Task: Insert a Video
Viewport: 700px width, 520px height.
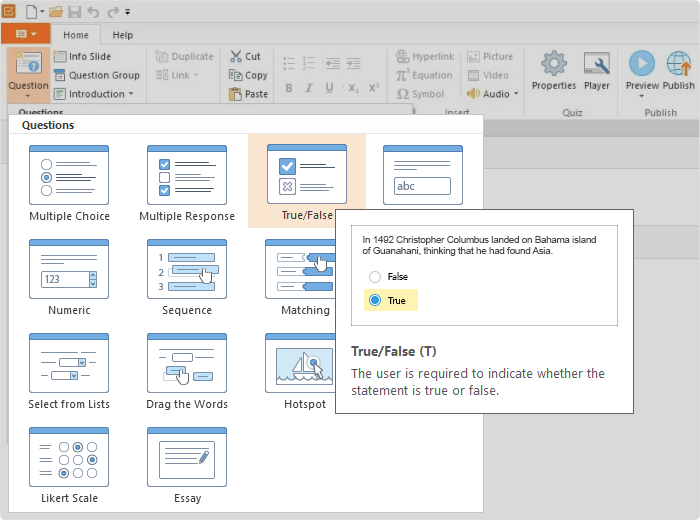Action: [x=488, y=75]
